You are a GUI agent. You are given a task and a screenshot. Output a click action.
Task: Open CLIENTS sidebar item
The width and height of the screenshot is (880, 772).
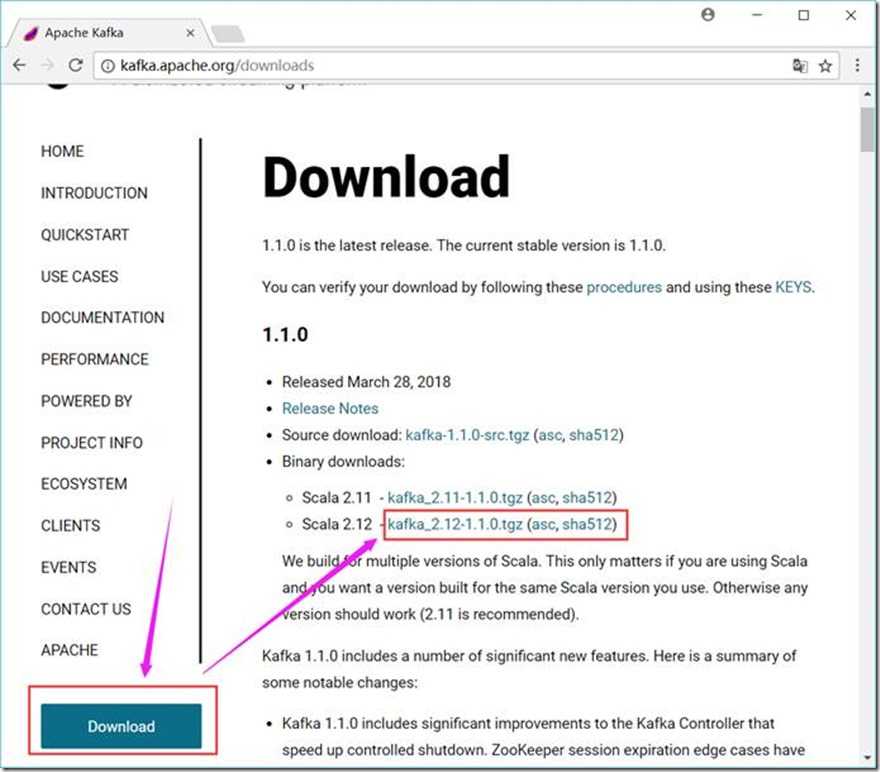[71, 526]
